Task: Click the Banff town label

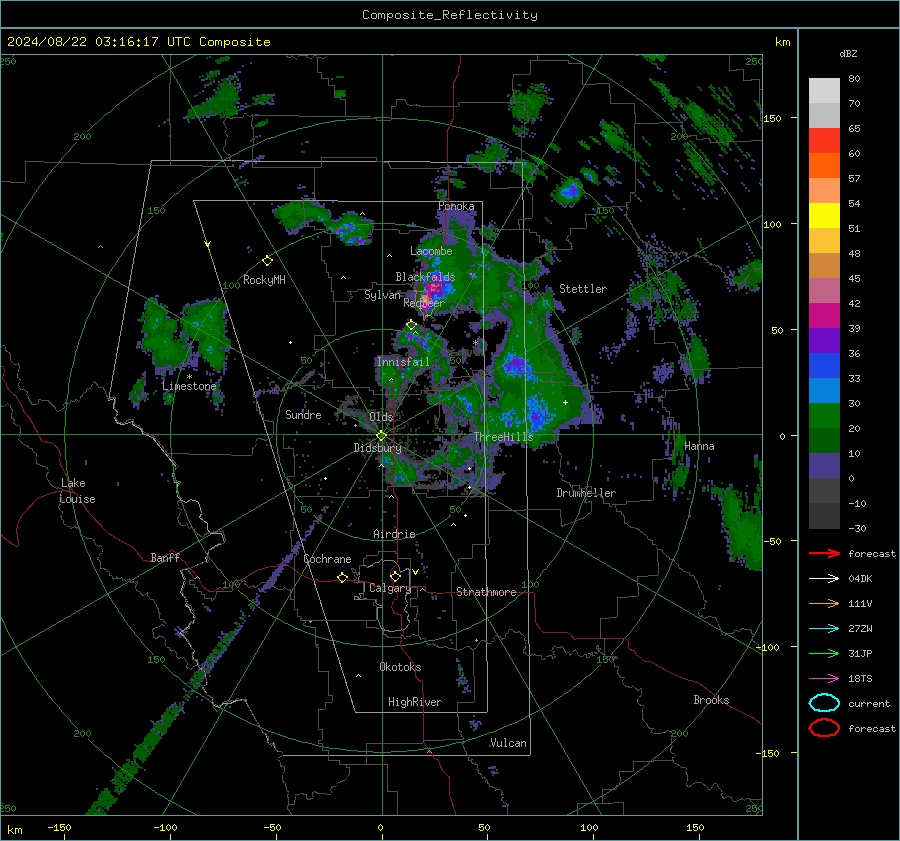Action: [x=165, y=558]
